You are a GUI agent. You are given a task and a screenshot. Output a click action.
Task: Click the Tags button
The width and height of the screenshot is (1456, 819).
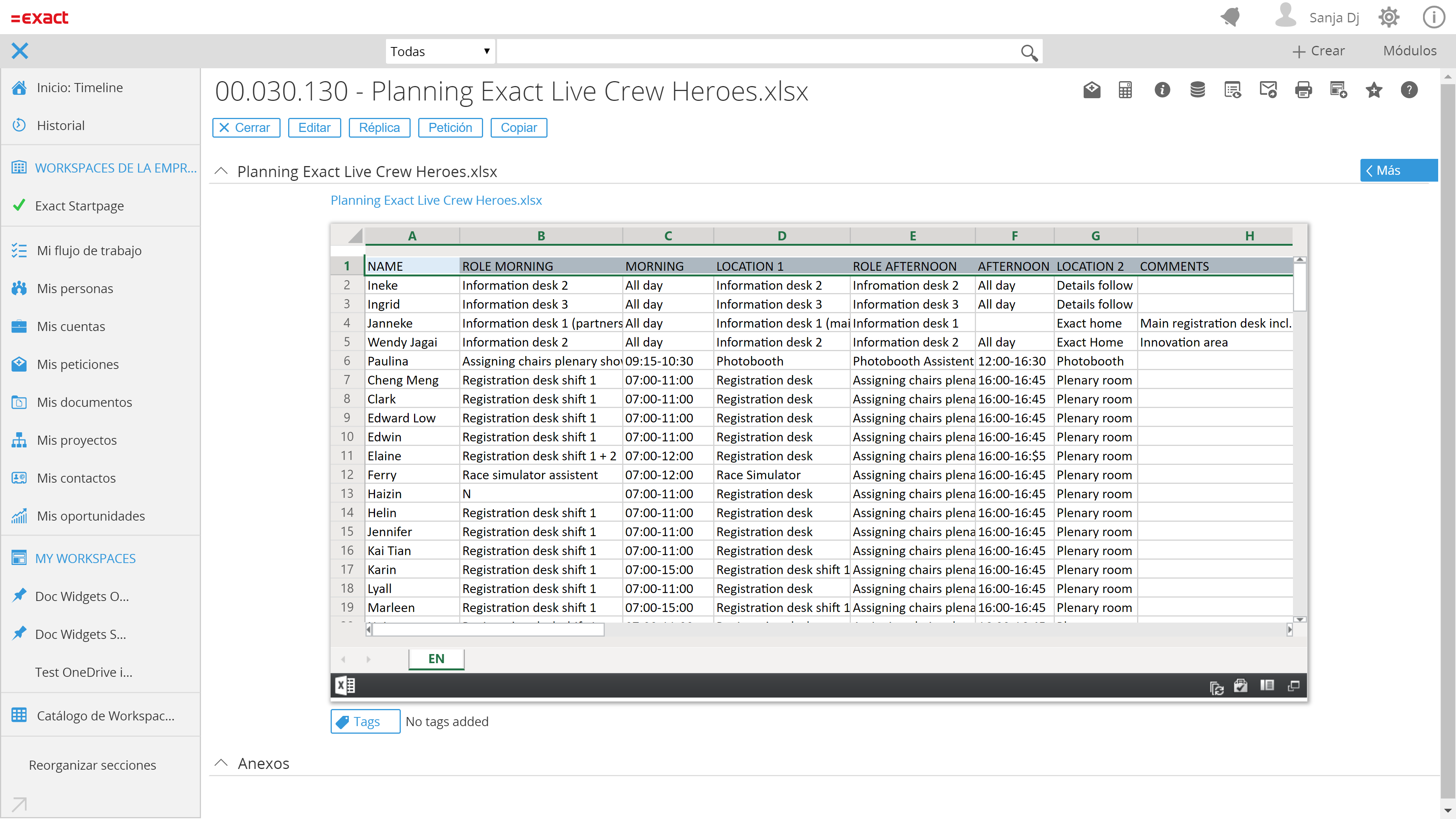click(365, 722)
